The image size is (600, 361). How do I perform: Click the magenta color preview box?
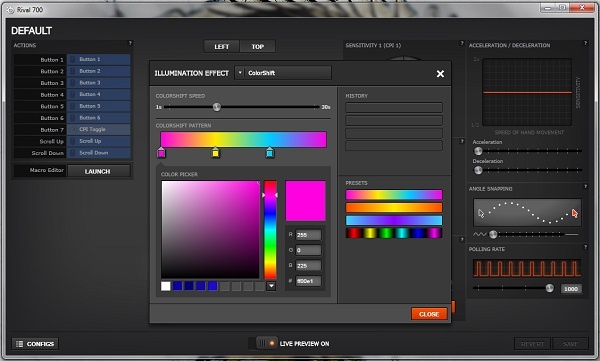coord(305,201)
